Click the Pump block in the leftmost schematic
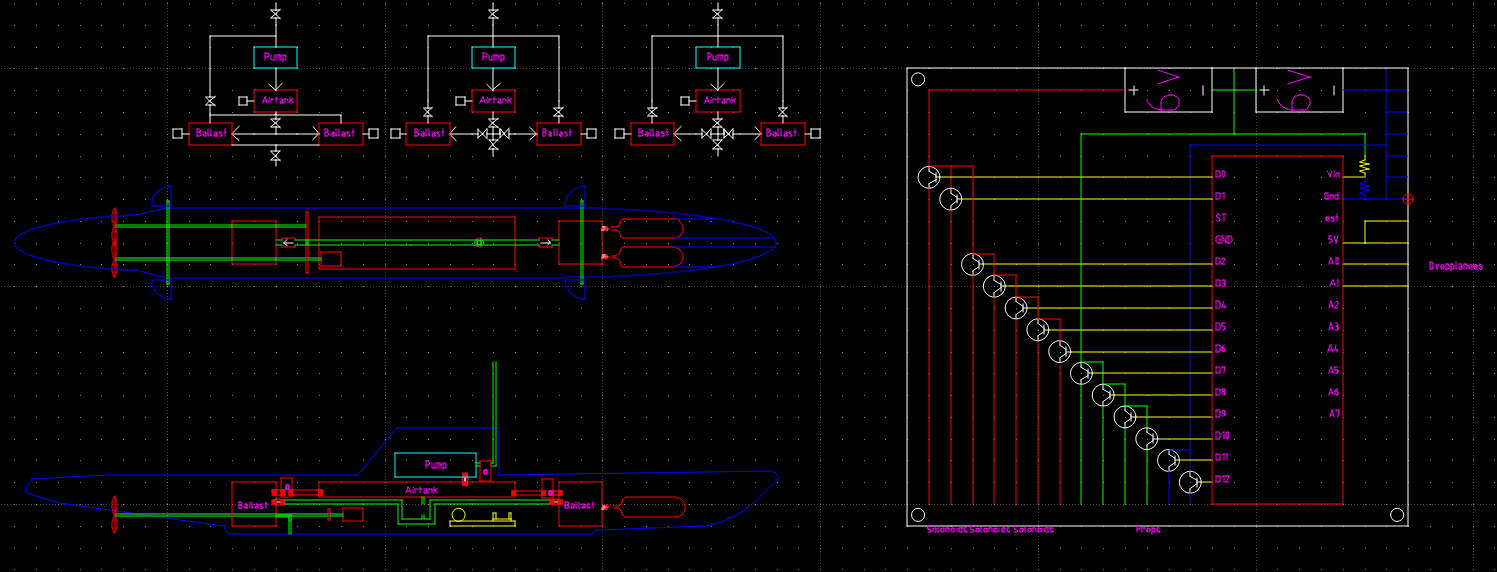This screenshot has width=1497, height=572. pyautogui.click(x=275, y=57)
